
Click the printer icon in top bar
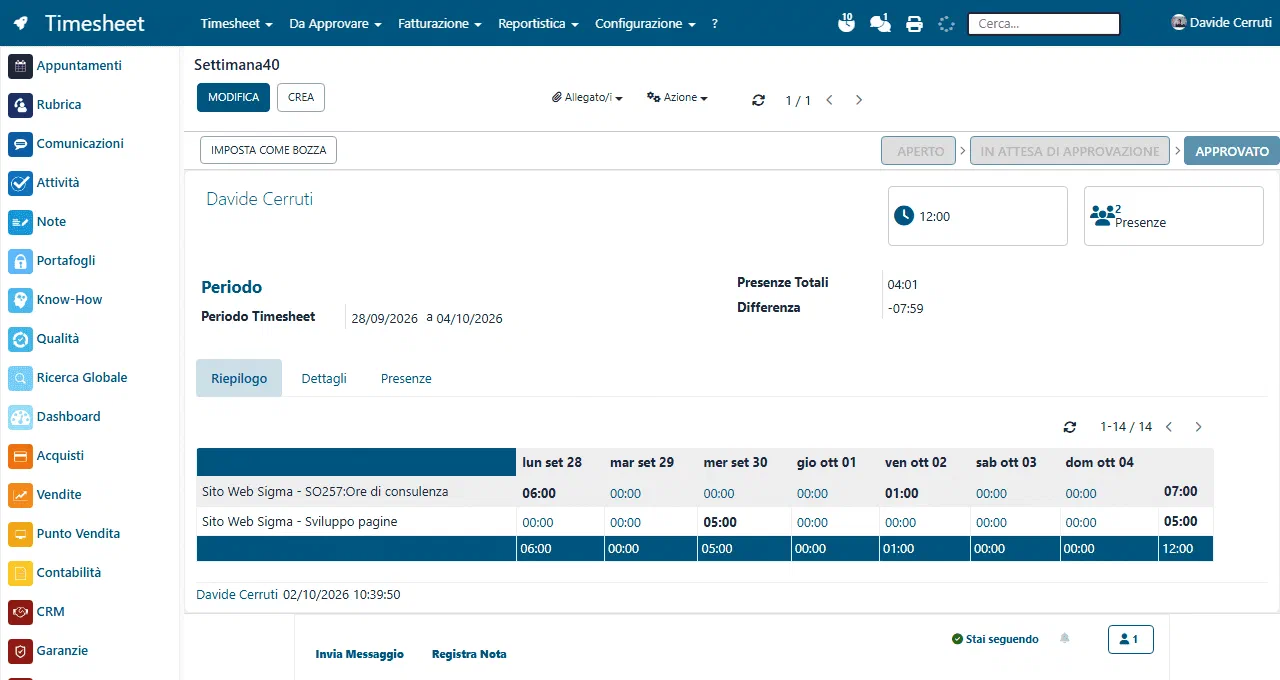914,24
